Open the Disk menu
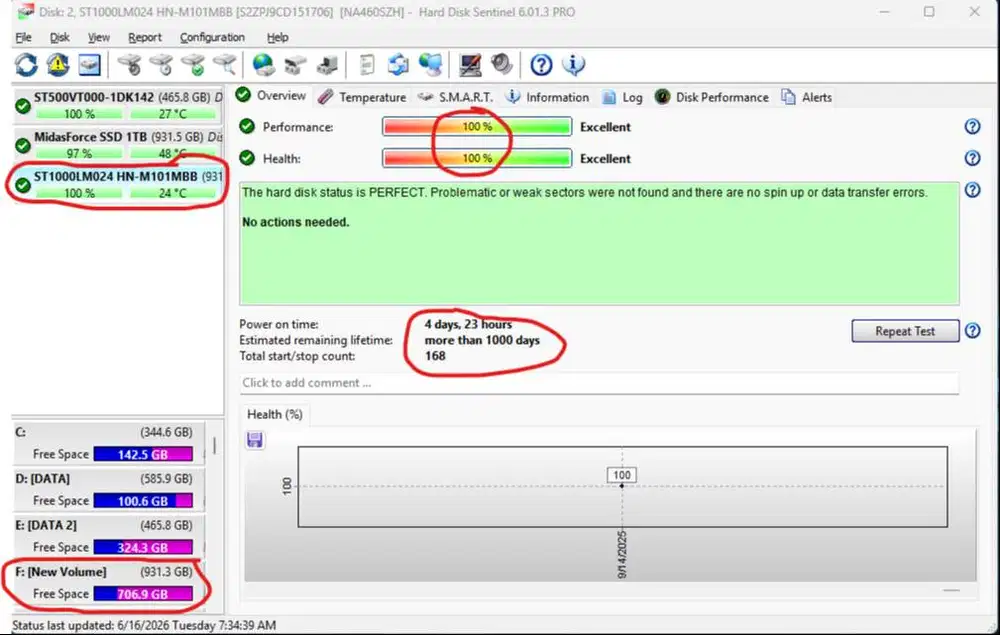The width and height of the screenshot is (1000, 635). [59, 38]
